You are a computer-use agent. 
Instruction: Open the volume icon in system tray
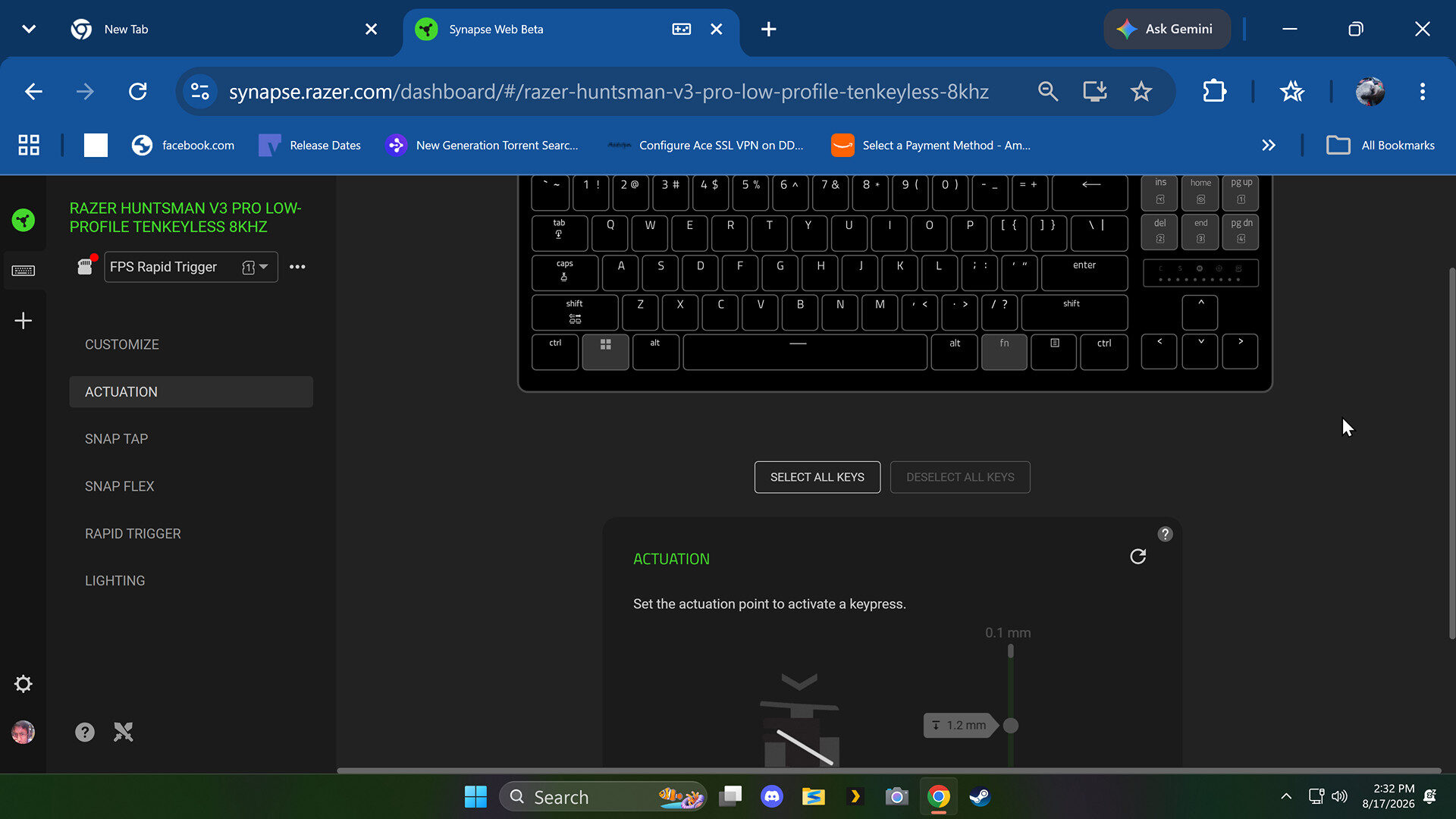[1340, 796]
